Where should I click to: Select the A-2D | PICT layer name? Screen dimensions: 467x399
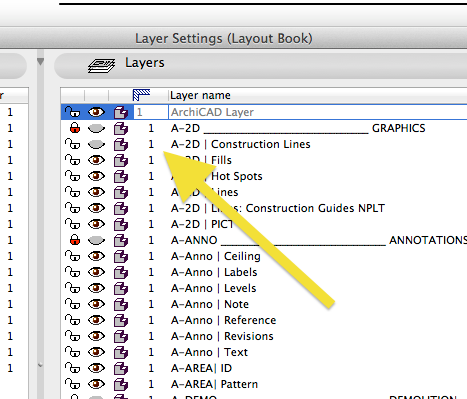[202, 224]
